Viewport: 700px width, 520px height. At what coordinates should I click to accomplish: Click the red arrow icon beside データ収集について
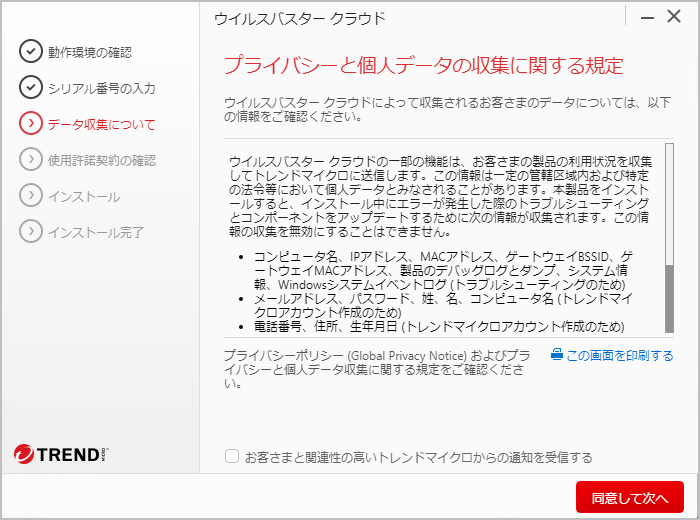(30, 123)
